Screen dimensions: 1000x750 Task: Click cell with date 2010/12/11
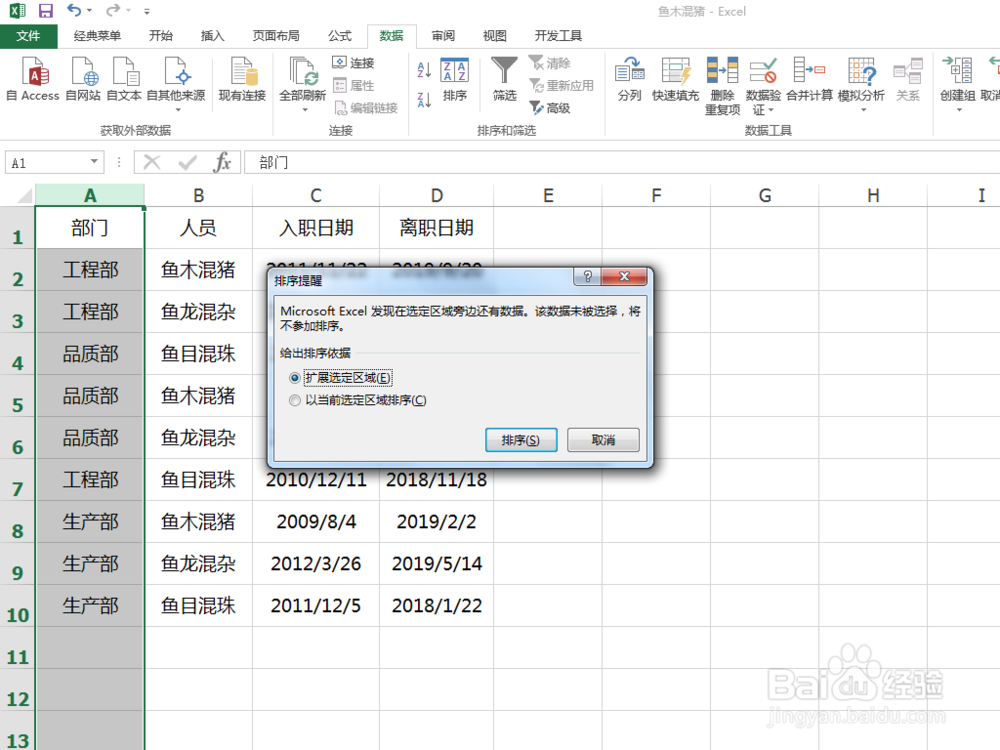pos(316,480)
